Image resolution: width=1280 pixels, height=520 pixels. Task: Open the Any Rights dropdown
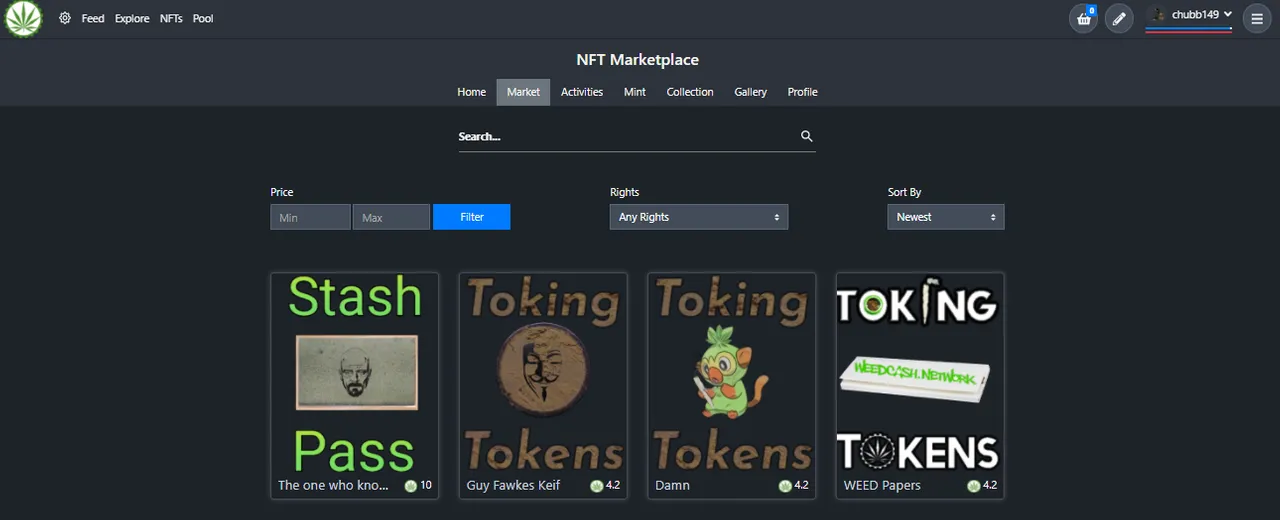(x=699, y=217)
